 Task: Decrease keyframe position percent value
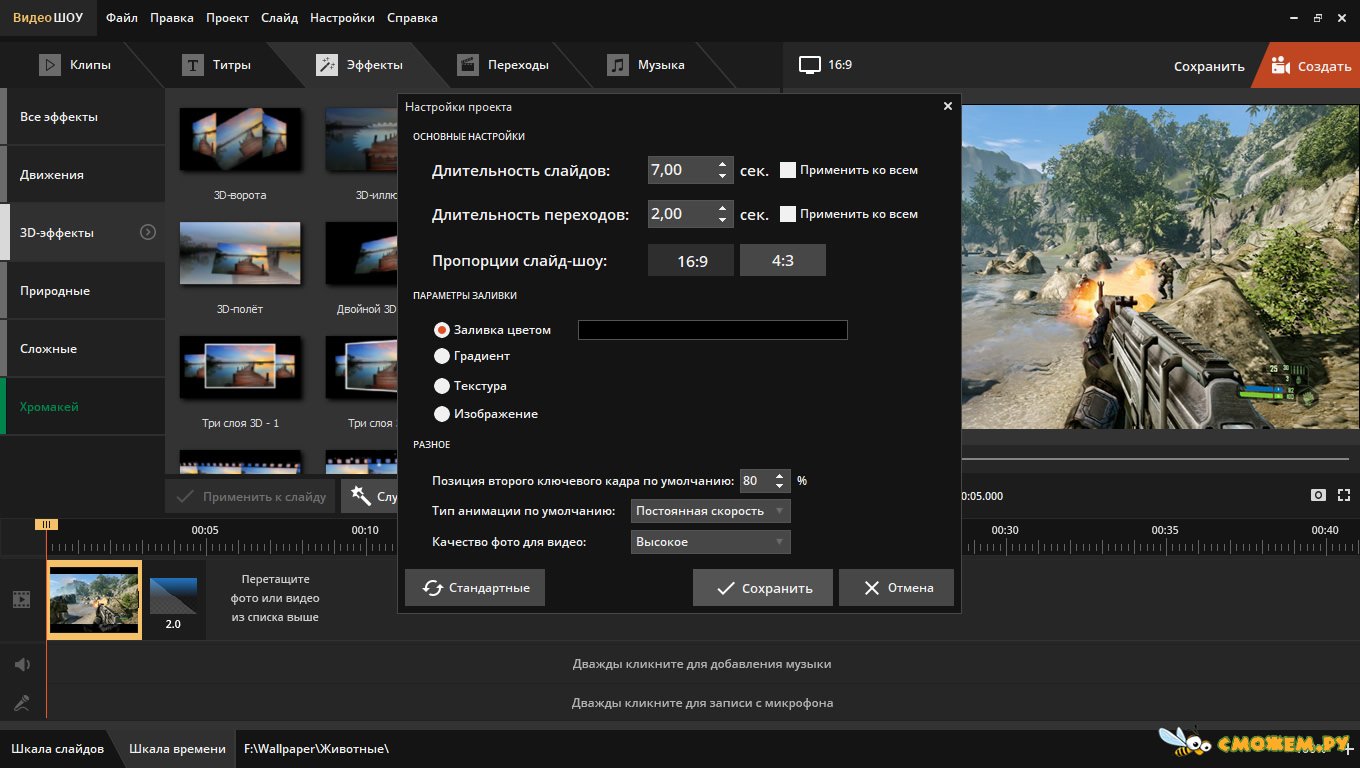pos(782,487)
